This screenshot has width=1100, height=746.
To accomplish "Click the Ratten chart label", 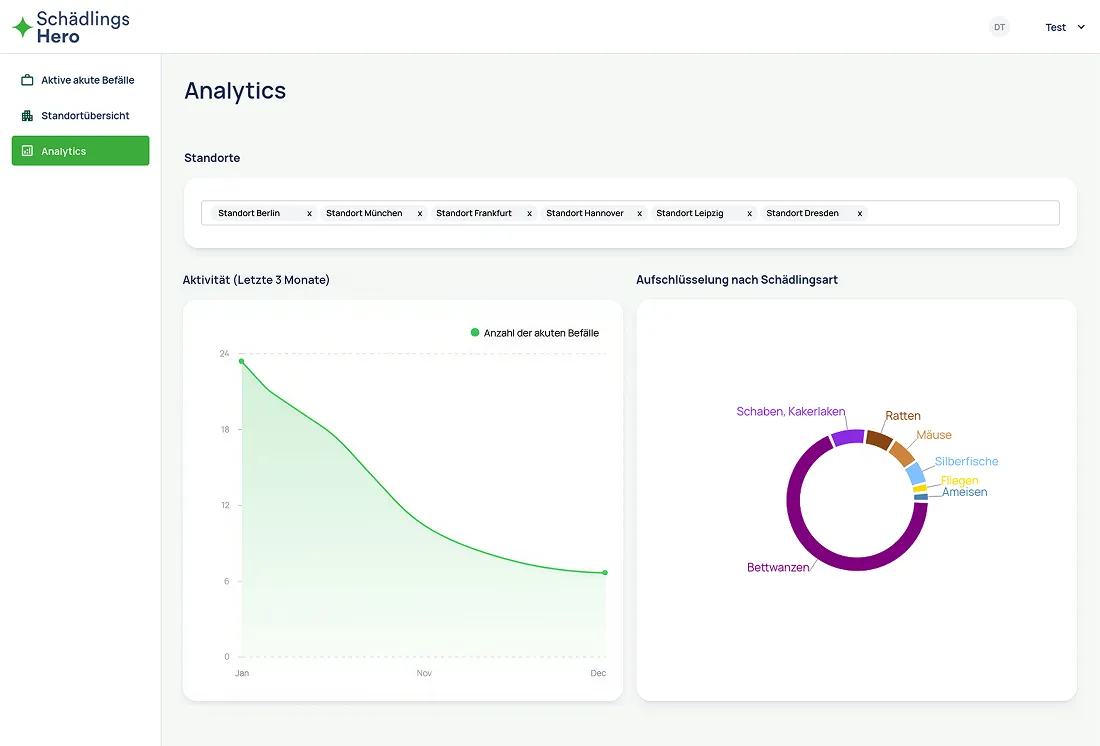I will point(903,415).
